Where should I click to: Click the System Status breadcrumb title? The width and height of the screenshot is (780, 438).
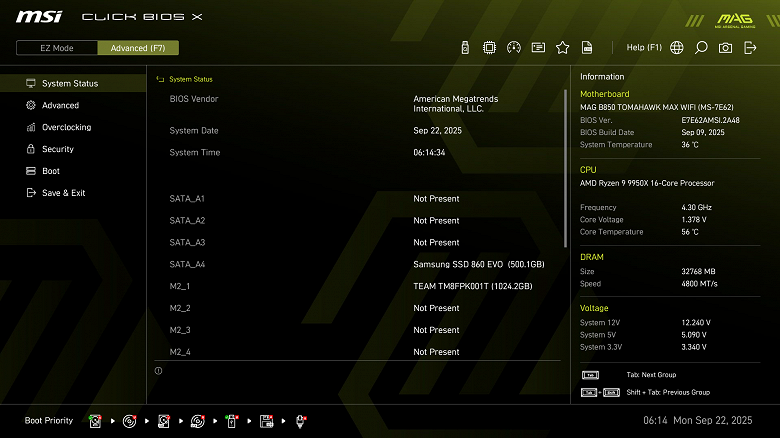[191, 79]
